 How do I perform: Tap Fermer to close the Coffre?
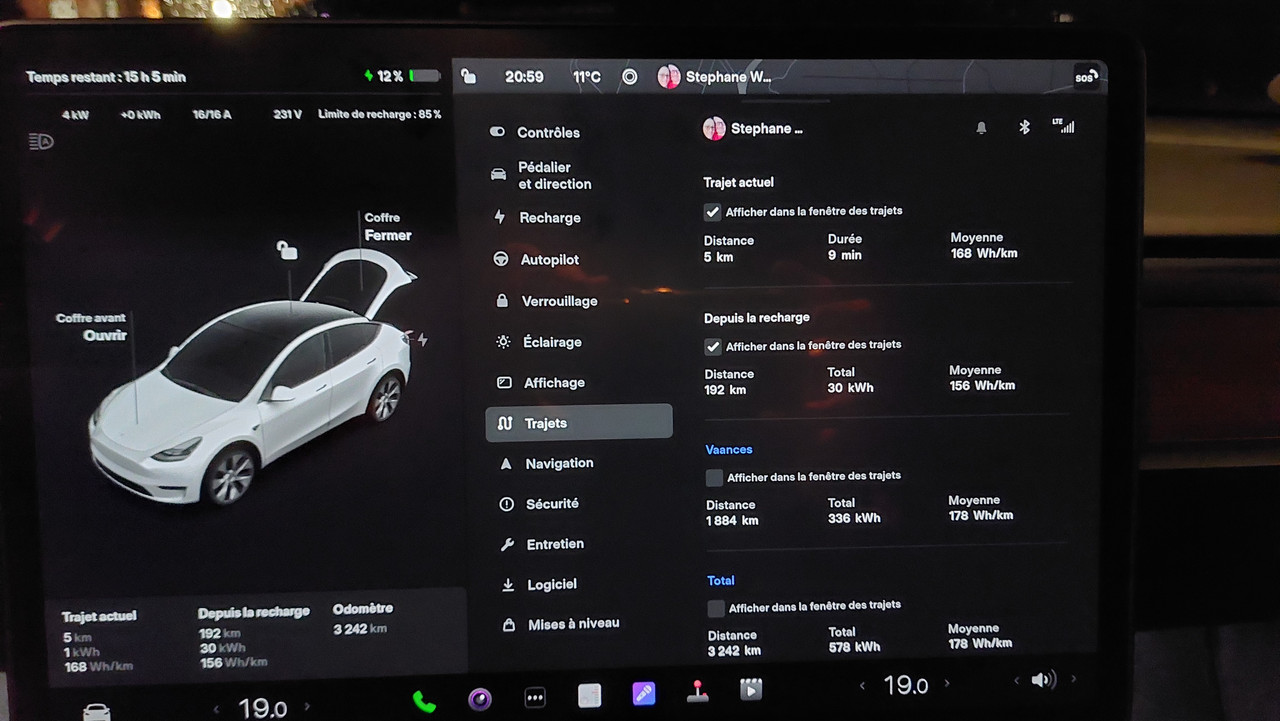[388, 235]
